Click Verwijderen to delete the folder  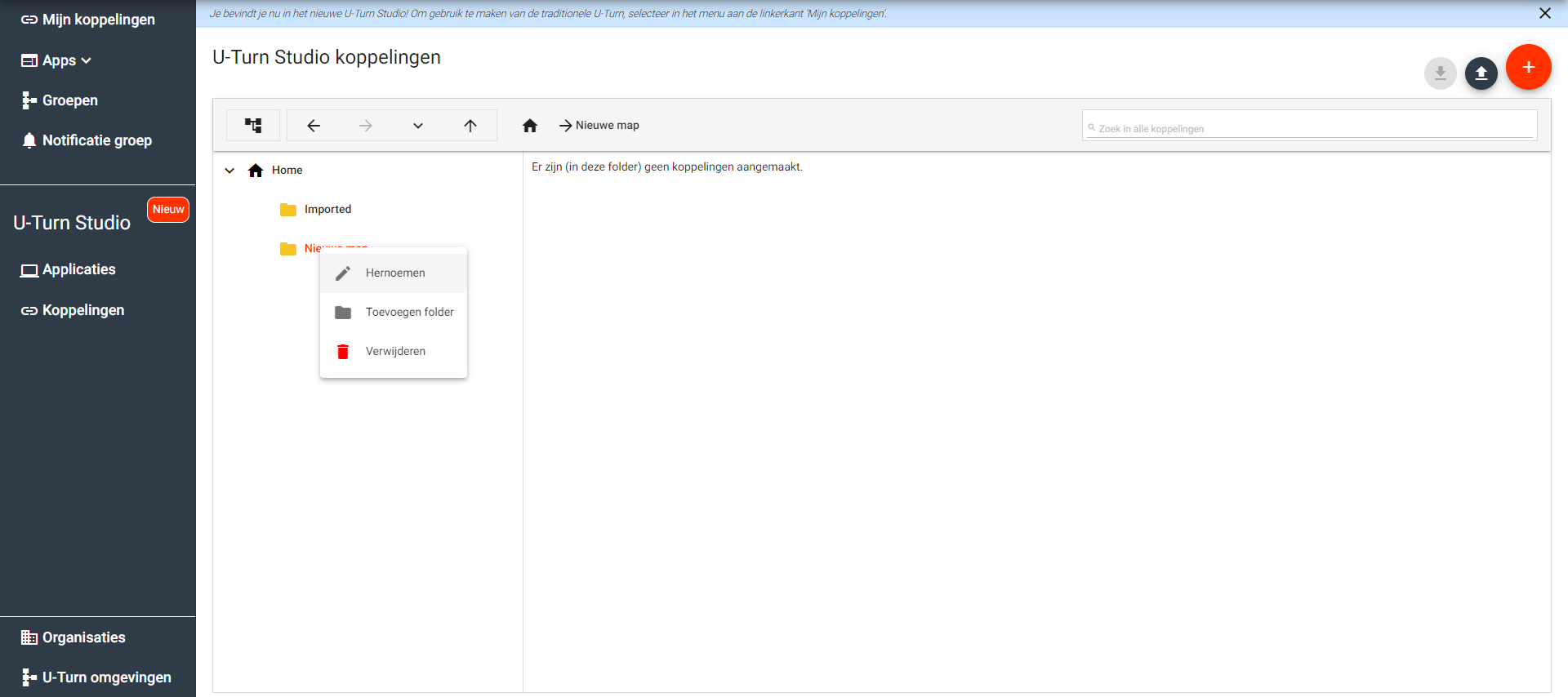(x=394, y=352)
